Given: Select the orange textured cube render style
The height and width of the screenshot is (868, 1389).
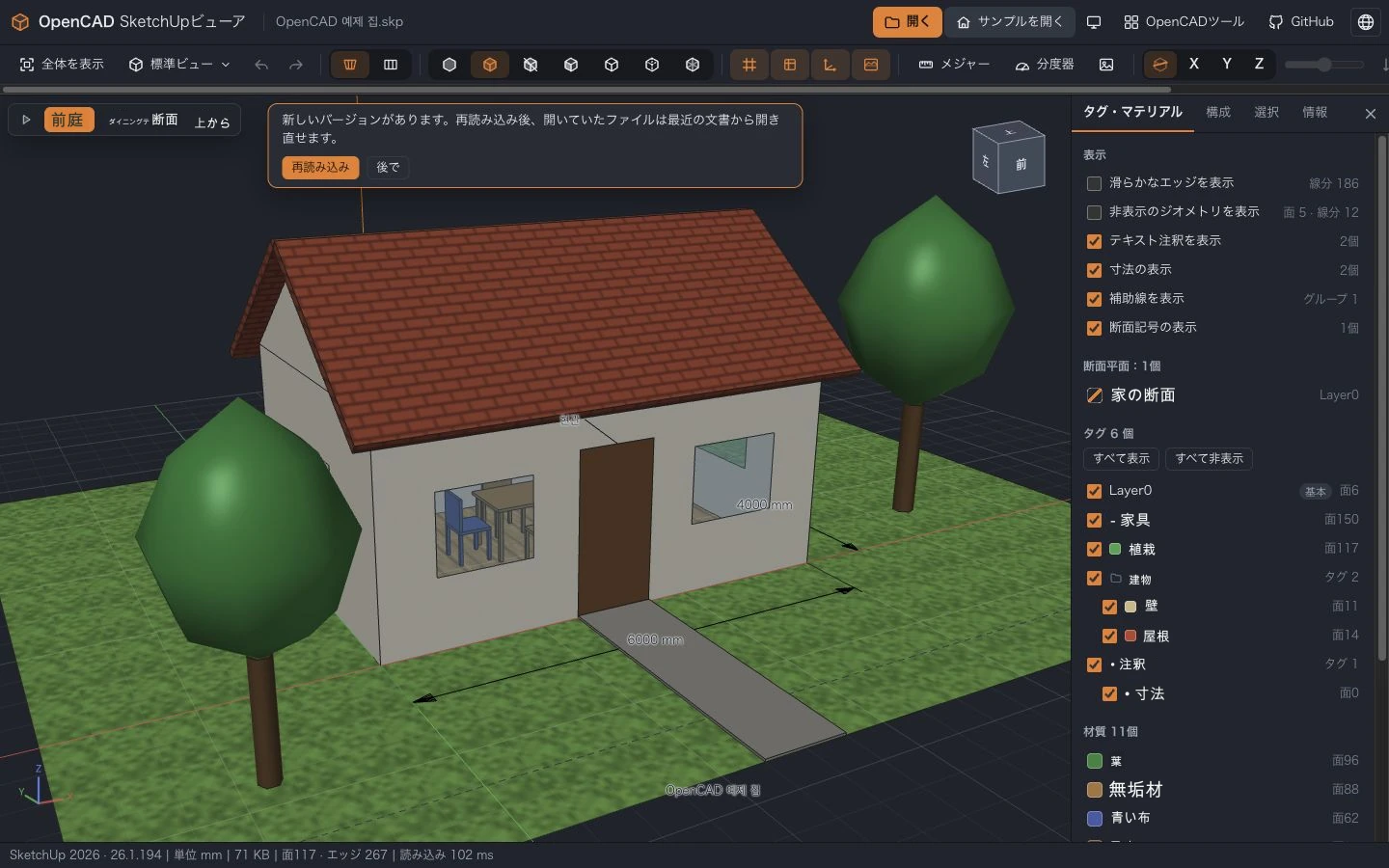Looking at the screenshot, I should tap(490, 65).
